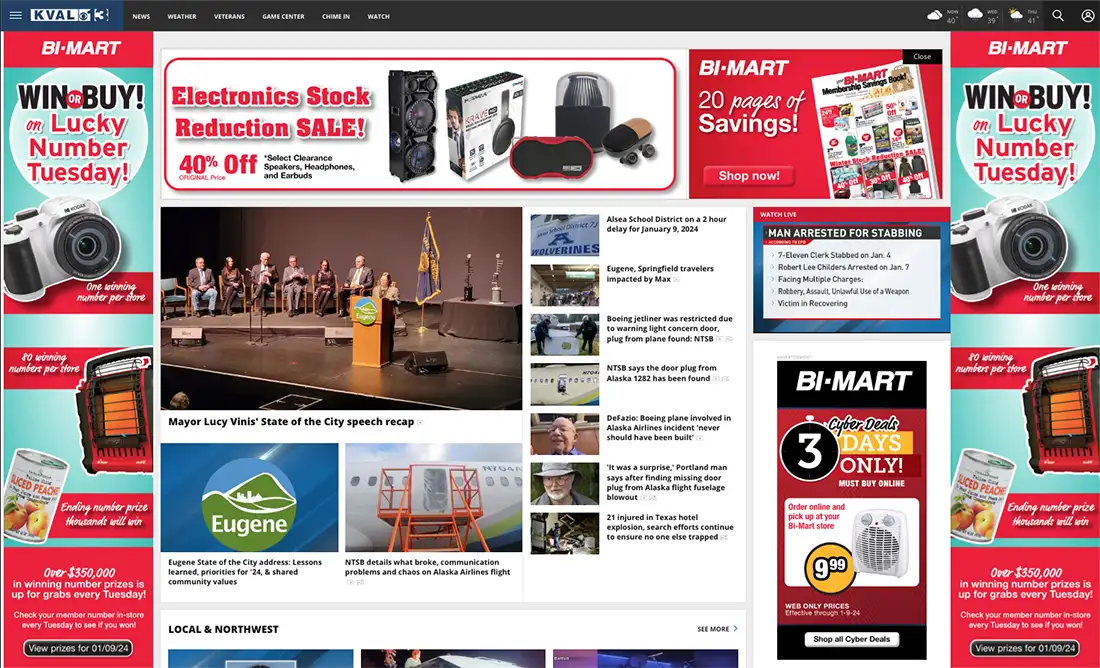Click left View prizes for 01/09/24 button
This screenshot has width=1100, height=668.
(78, 648)
